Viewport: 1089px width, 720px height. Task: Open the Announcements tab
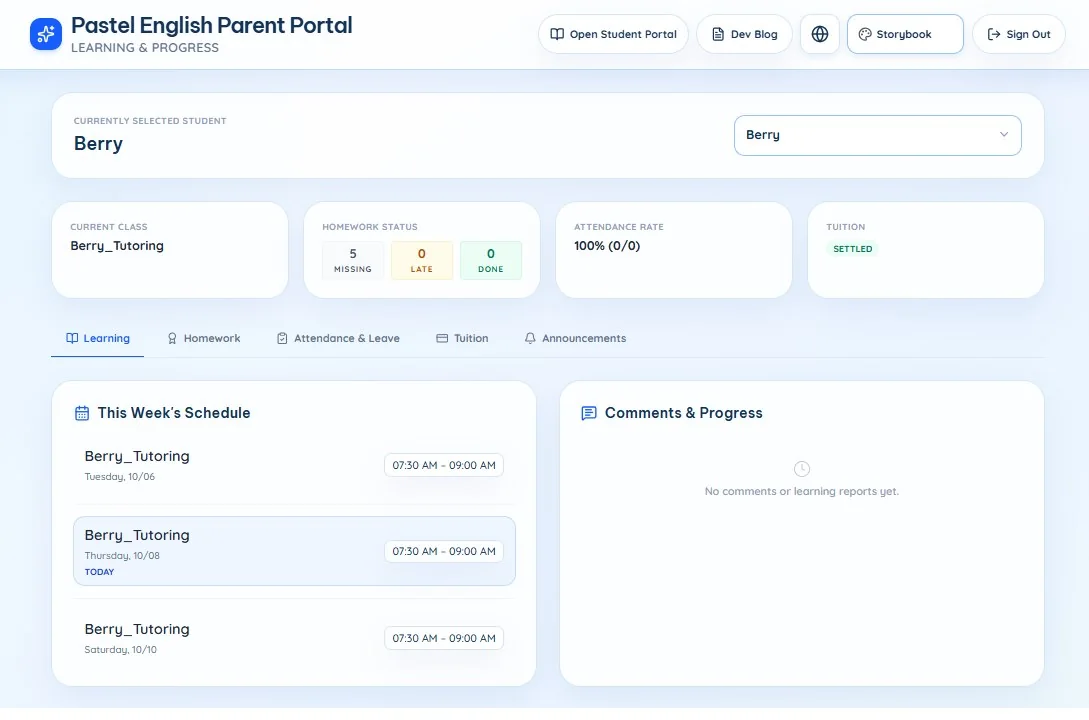coord(575,338)
